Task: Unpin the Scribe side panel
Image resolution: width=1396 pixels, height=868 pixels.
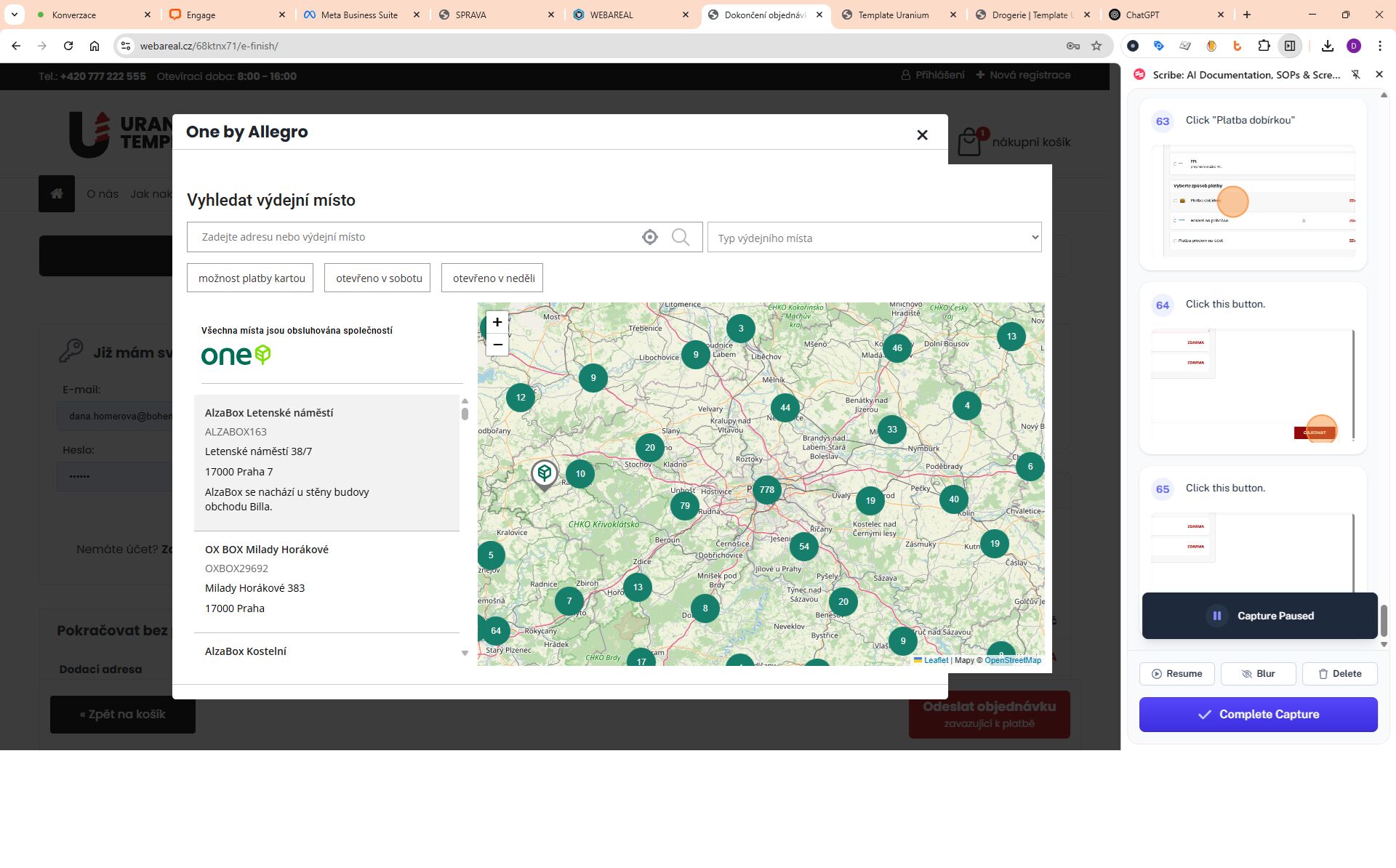Action: pos(1355,75)
